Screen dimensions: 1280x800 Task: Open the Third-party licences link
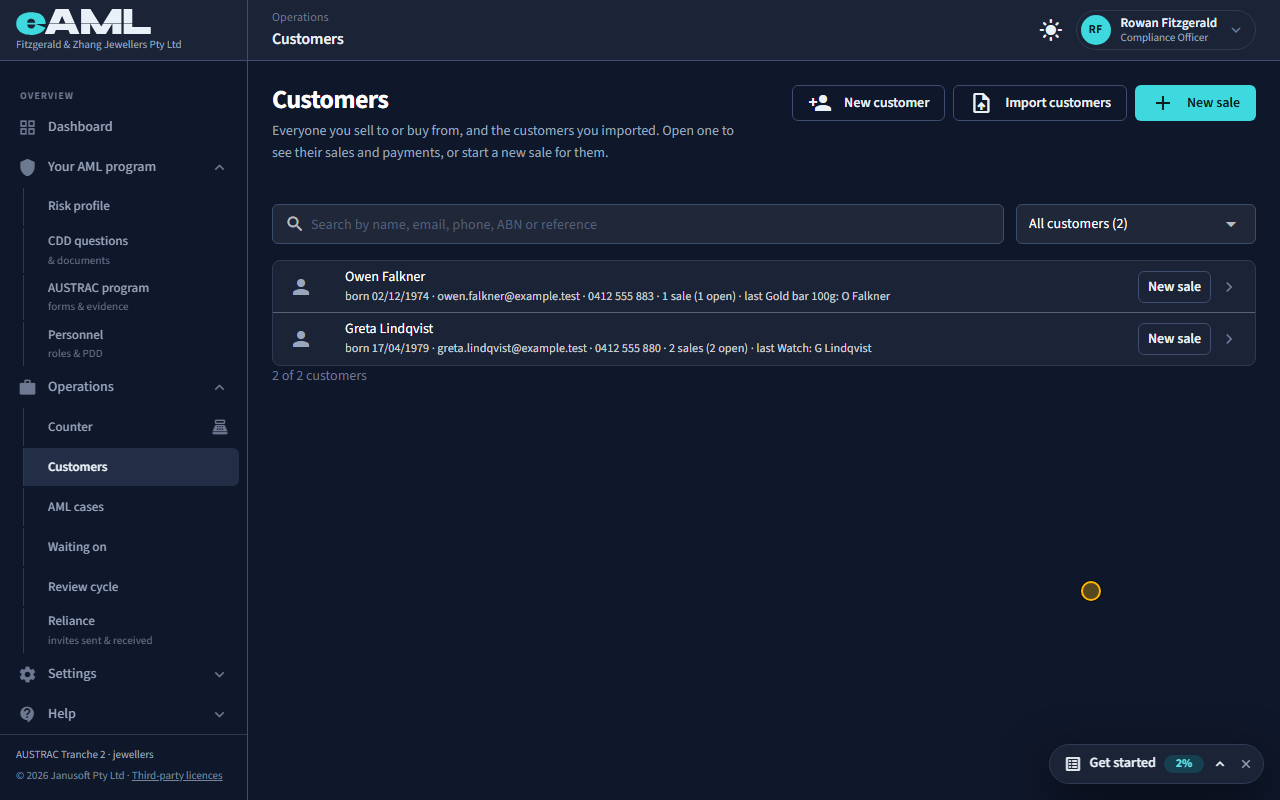click(177, 775)
